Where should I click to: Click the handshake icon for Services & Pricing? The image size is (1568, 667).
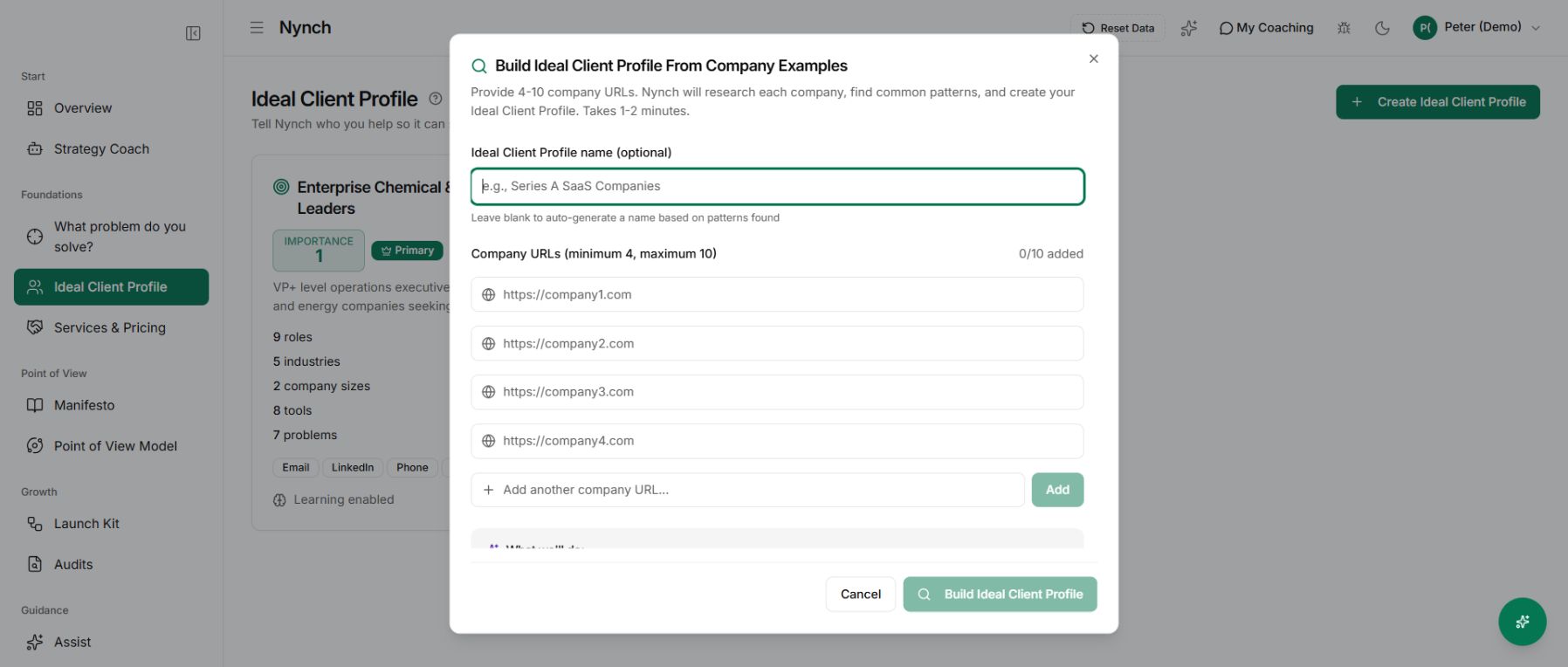[x=35, y=327]
